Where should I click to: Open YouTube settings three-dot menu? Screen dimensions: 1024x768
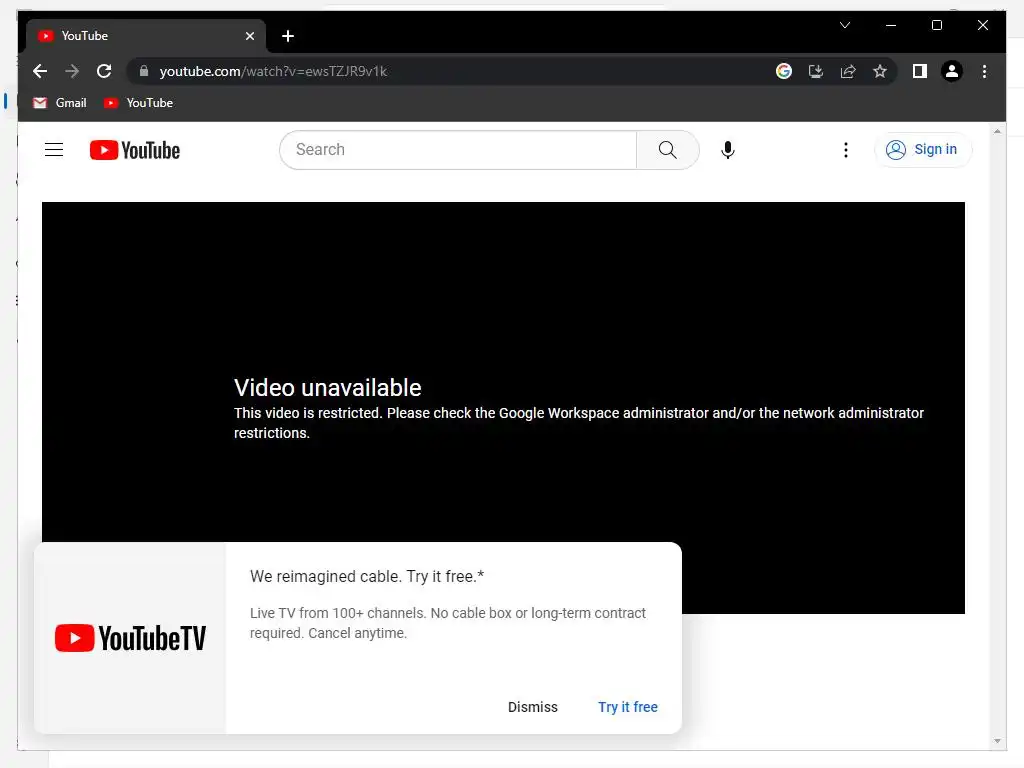coord(846,150)
